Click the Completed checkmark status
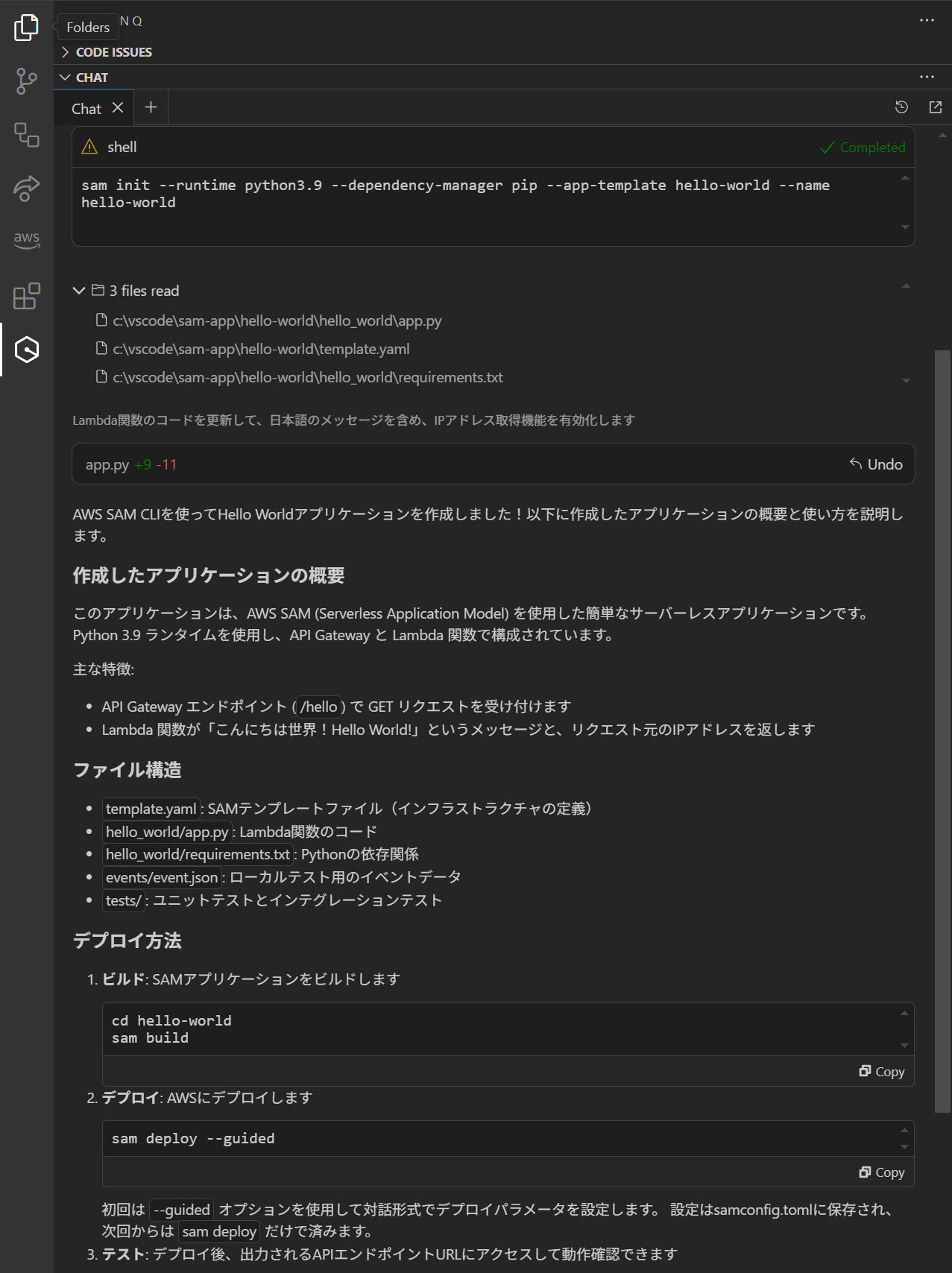 point(863,148)
